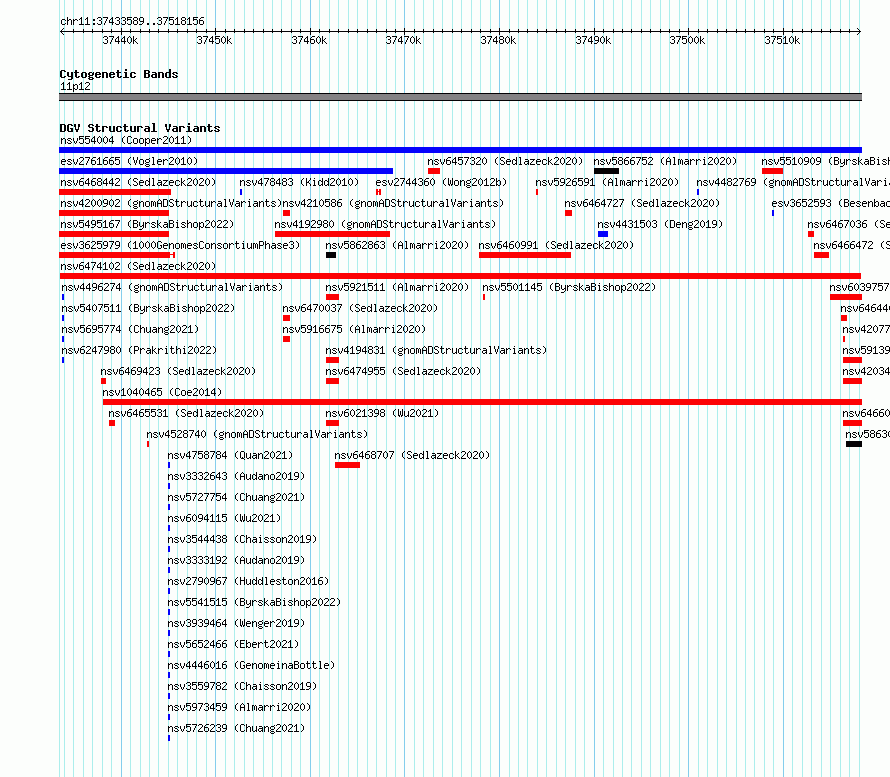
Task: Click nsv3332643 (Audano2019) label
Action: click(x=236, y=476)
